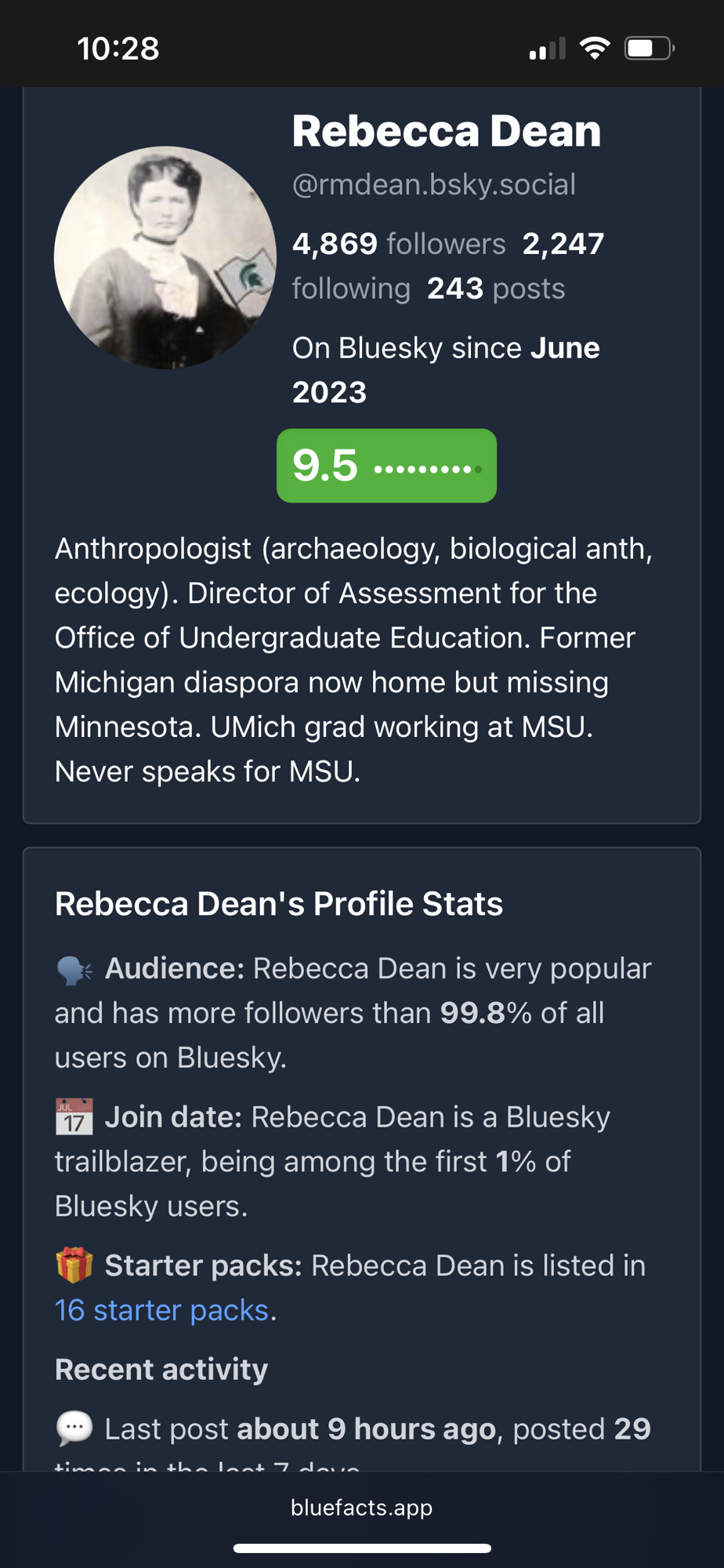Tap the Profile Stats section heading
This screenshot has width=724, height=1568.
[x=278, y=904]
